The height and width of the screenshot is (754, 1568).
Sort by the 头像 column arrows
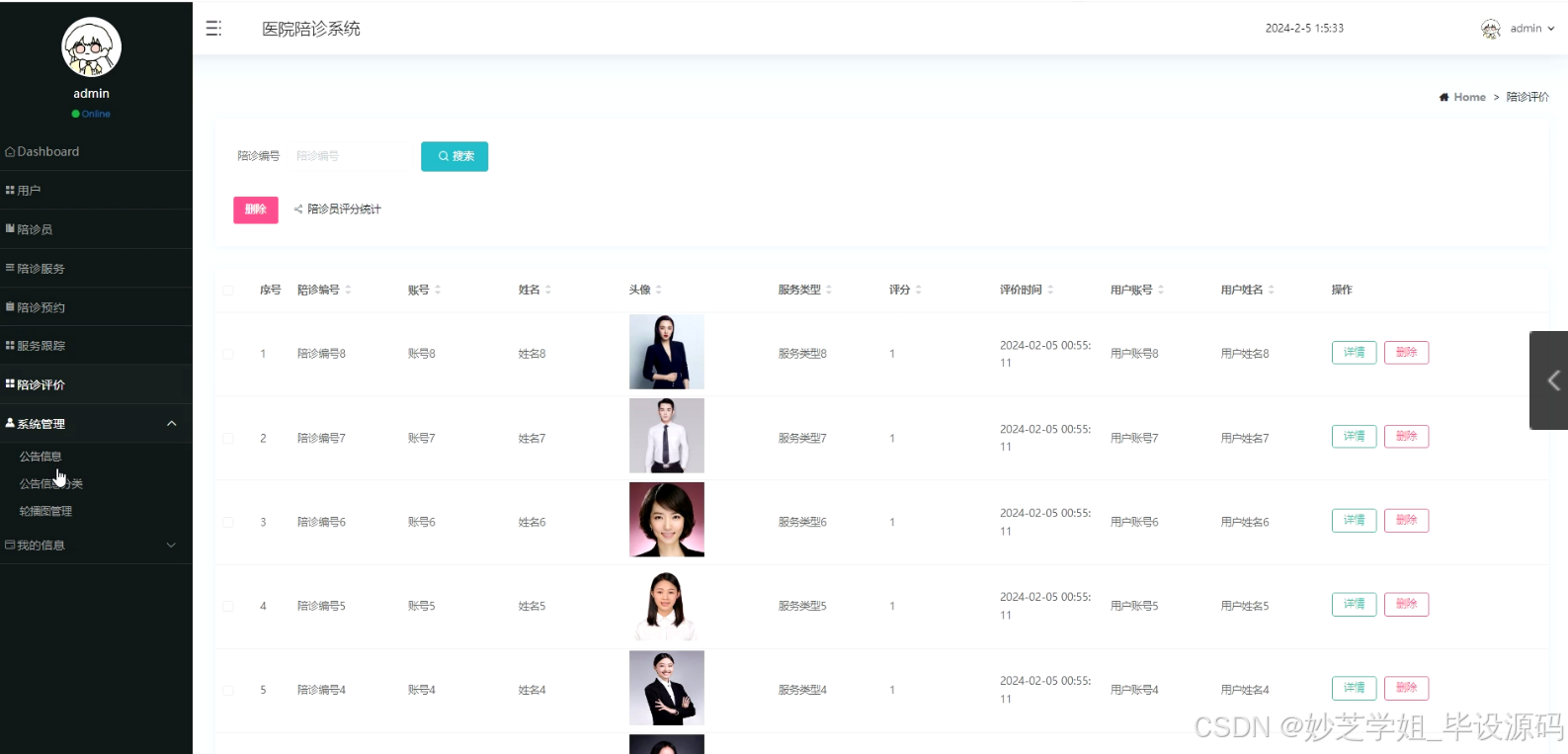pos(658,290)
